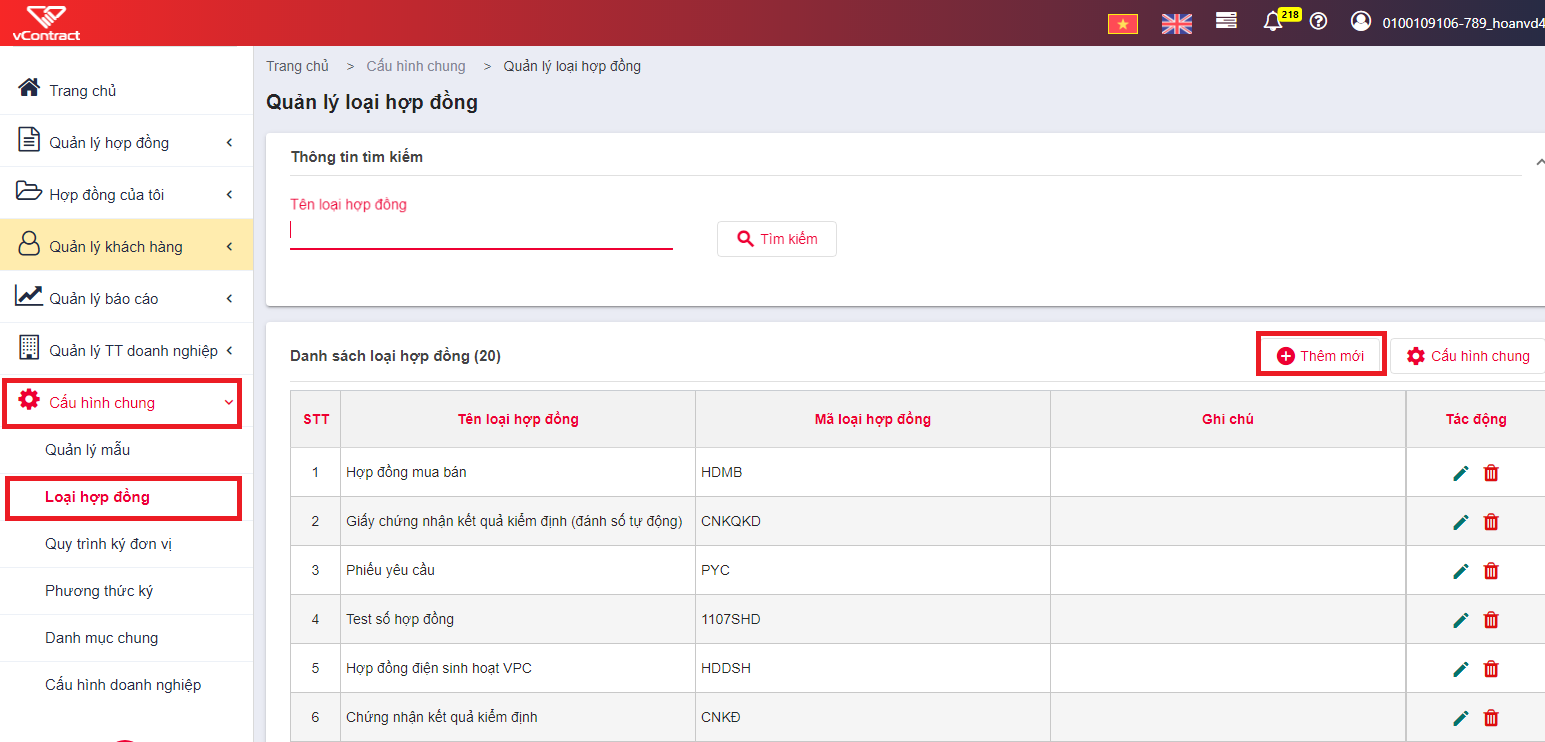
Task: Delete the Phiếu yêu cầu row
Action: pos(1491,571)
